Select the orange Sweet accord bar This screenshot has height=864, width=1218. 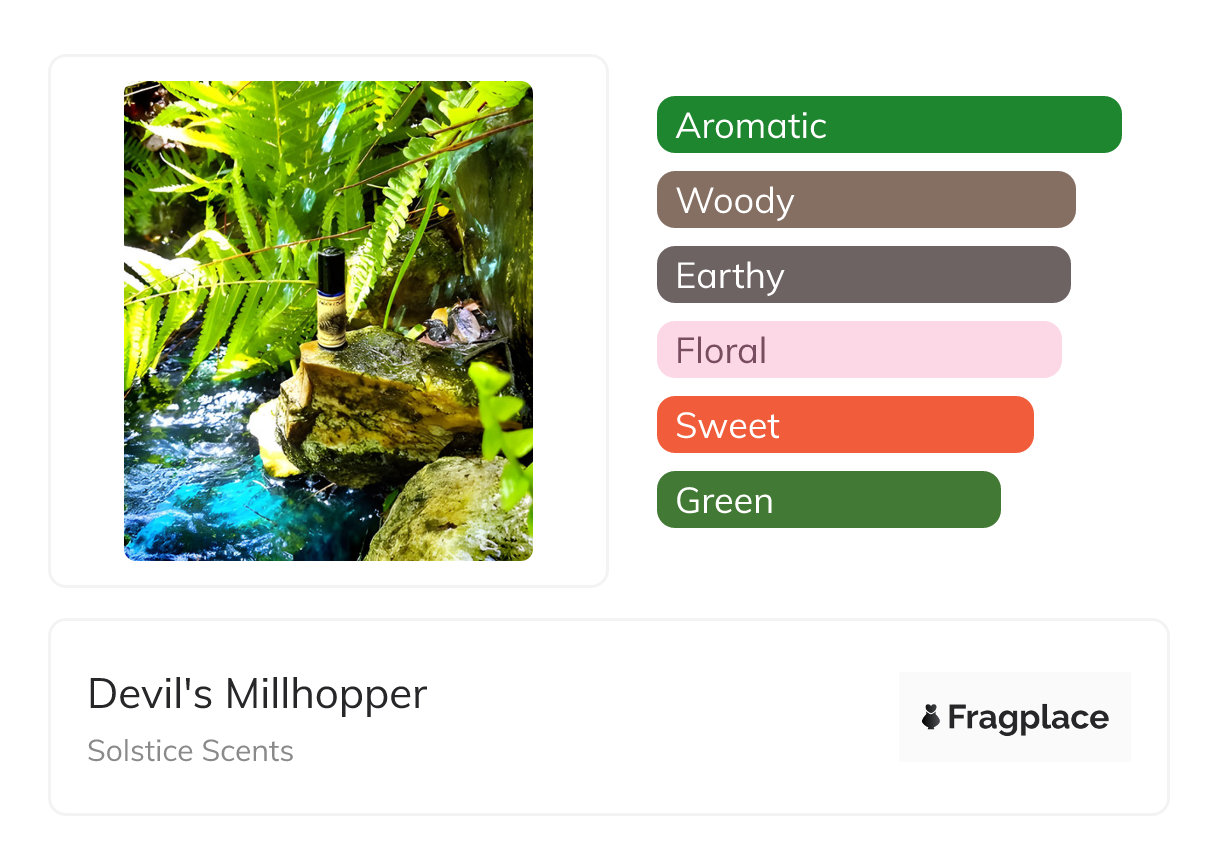point(845,425)
